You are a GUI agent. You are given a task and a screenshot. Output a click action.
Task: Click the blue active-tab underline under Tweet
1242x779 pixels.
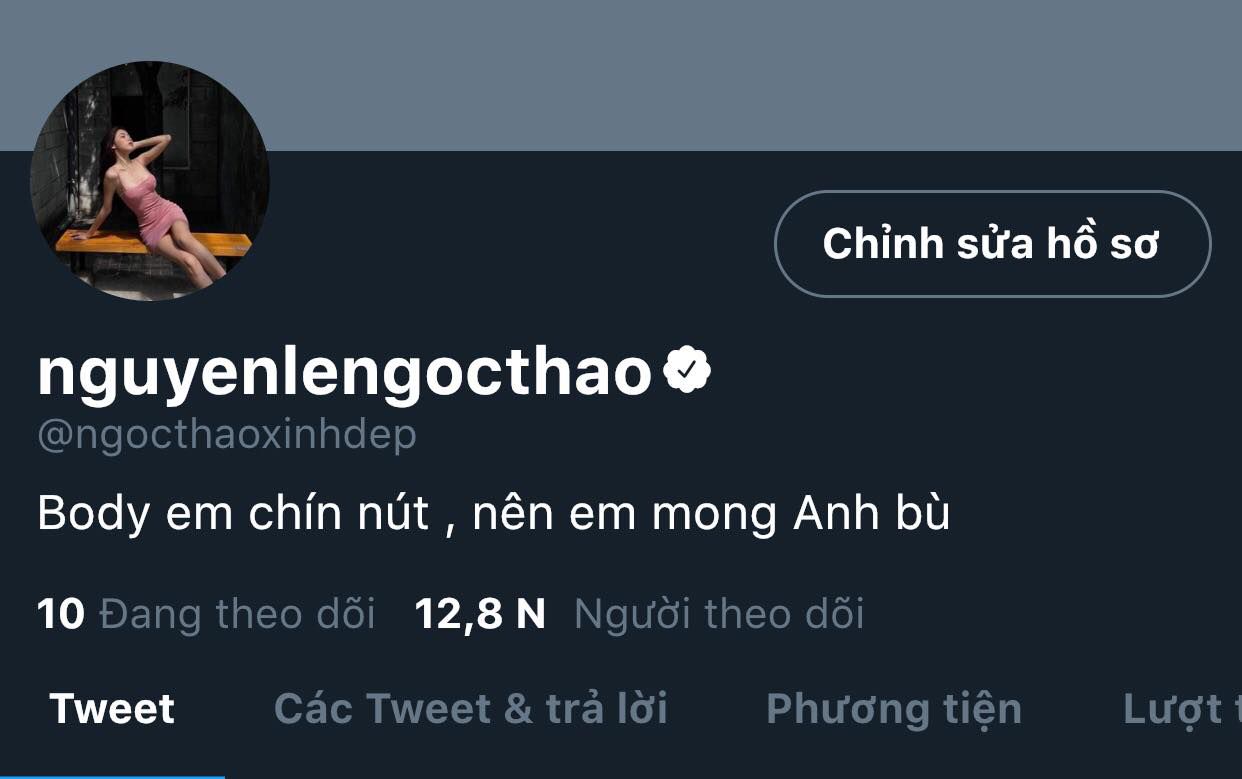pyautogui.click(x=112, y=775)
